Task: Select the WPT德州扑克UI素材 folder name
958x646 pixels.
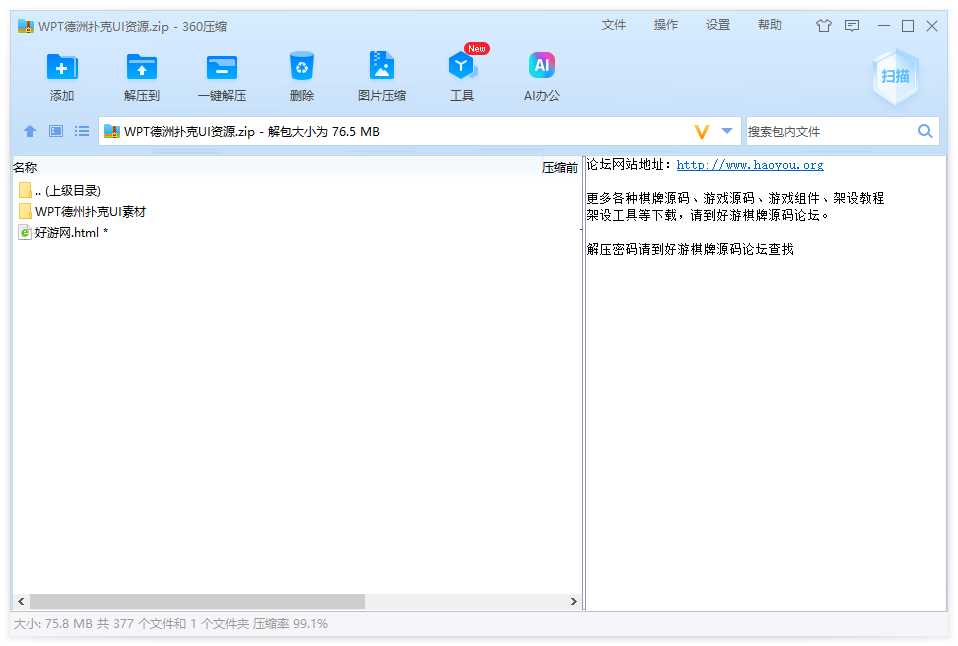Action: [x=90, y=211]
